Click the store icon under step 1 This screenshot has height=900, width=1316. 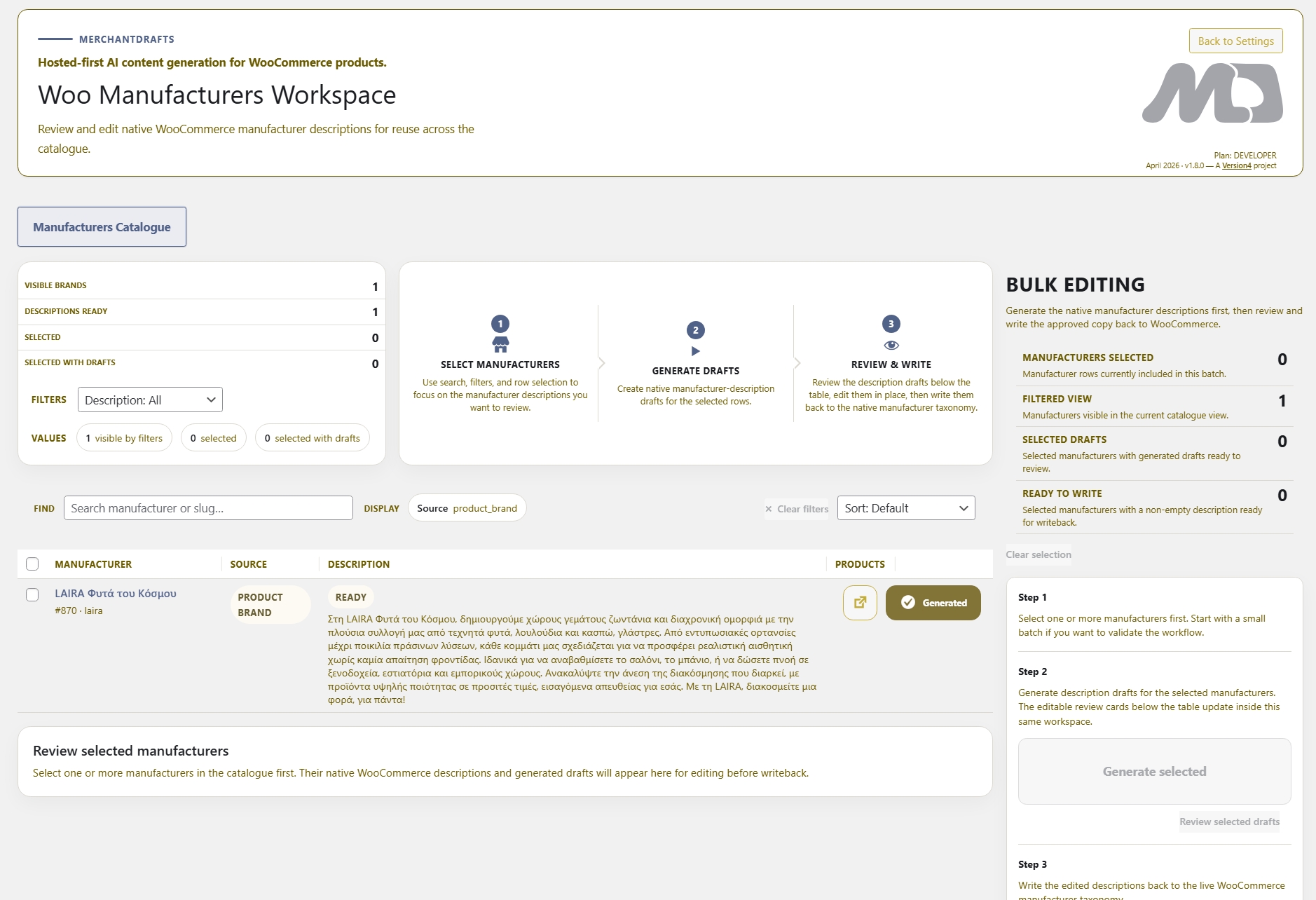[500, 344]
